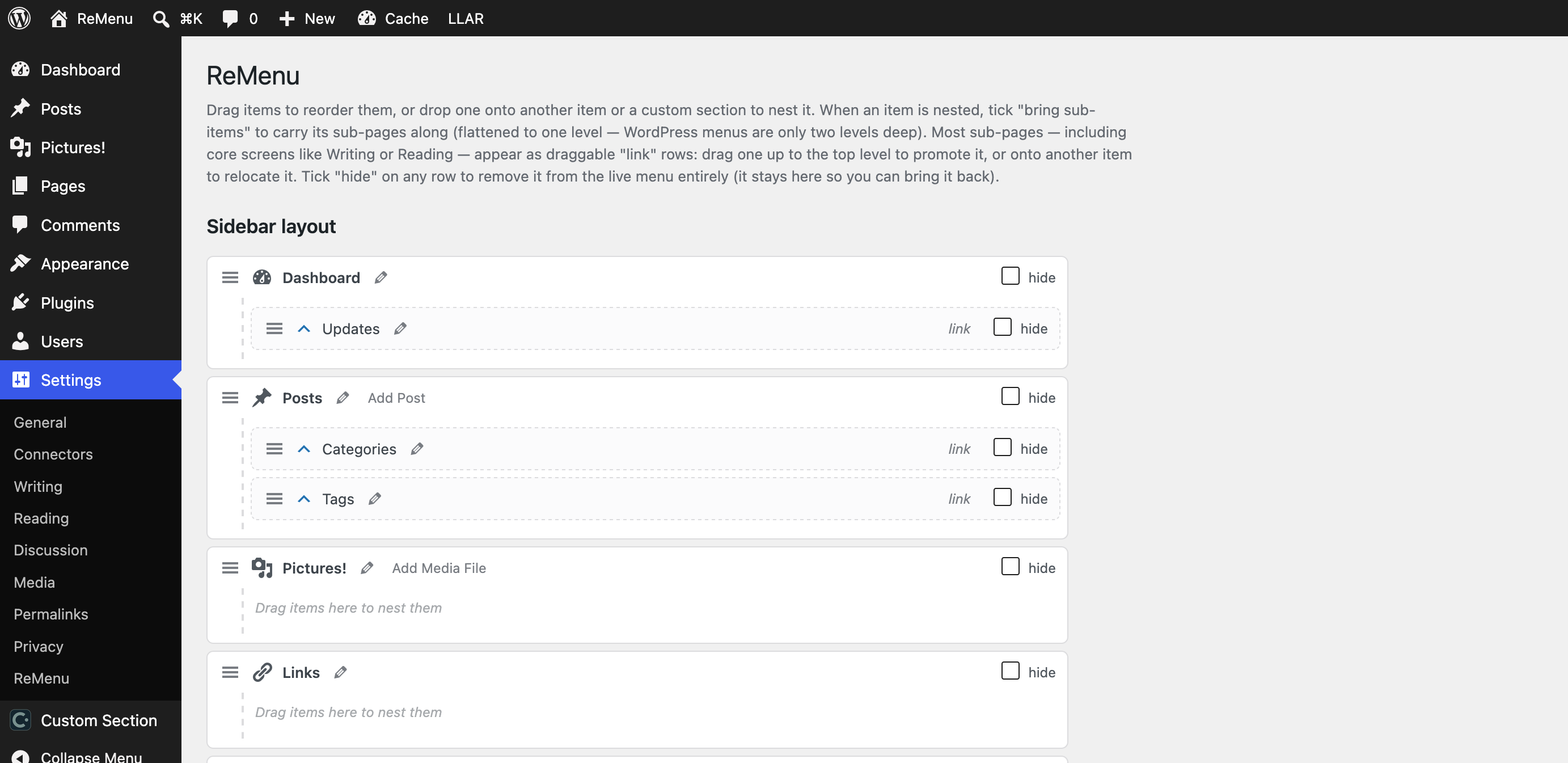
Task: Collapse the sidebar with Collapse Menu
Action: (91, 756)
